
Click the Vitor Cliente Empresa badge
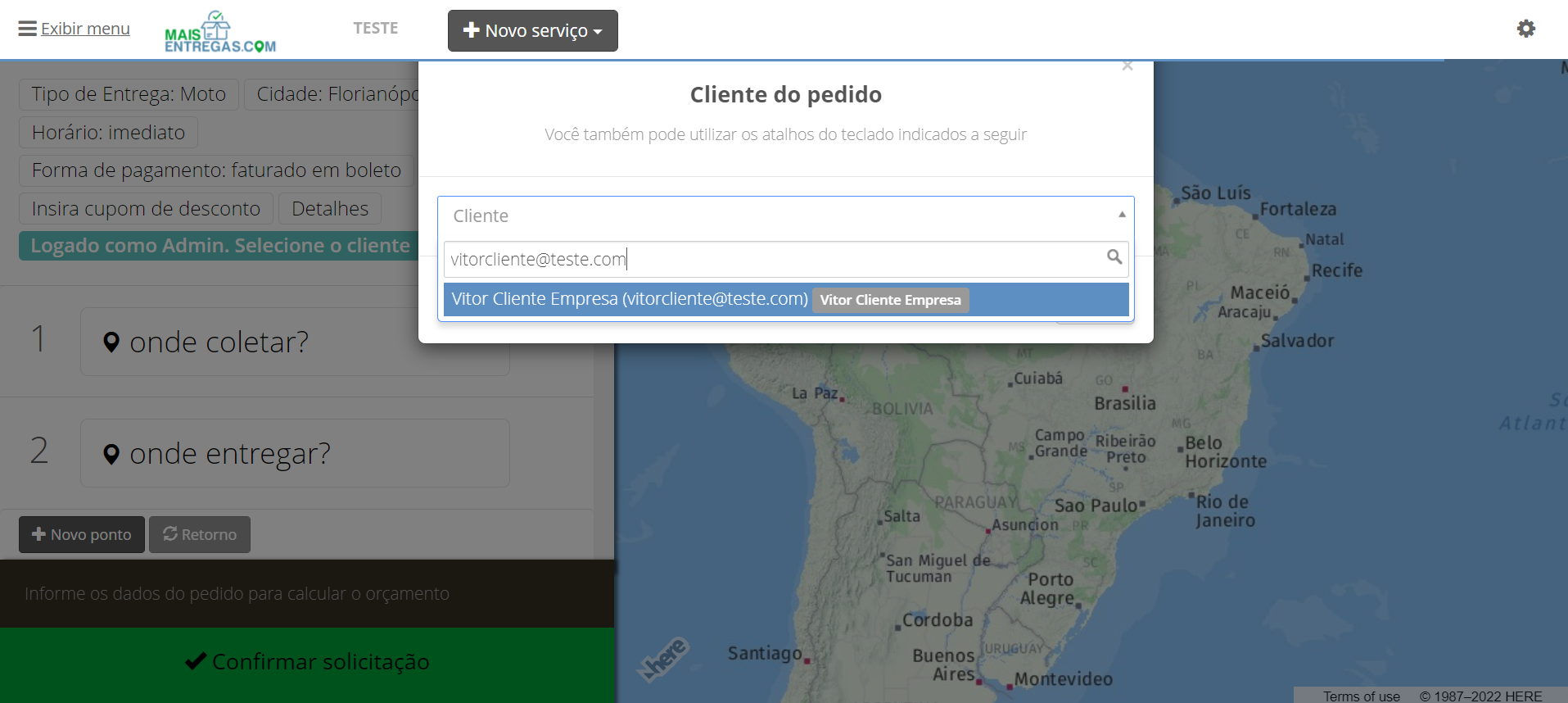point(891,300)
